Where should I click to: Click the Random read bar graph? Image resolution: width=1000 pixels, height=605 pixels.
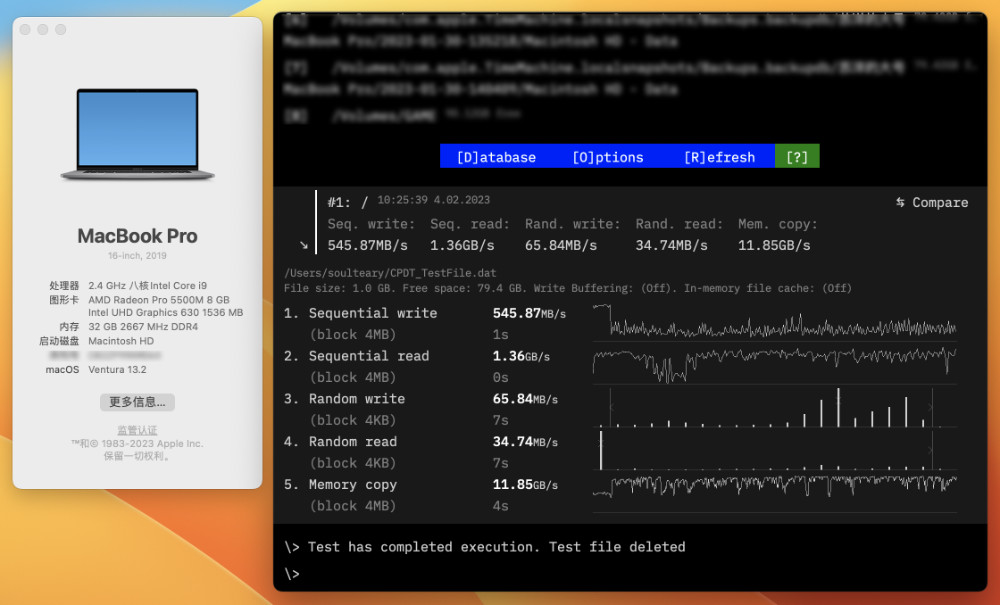pos(774,450)
